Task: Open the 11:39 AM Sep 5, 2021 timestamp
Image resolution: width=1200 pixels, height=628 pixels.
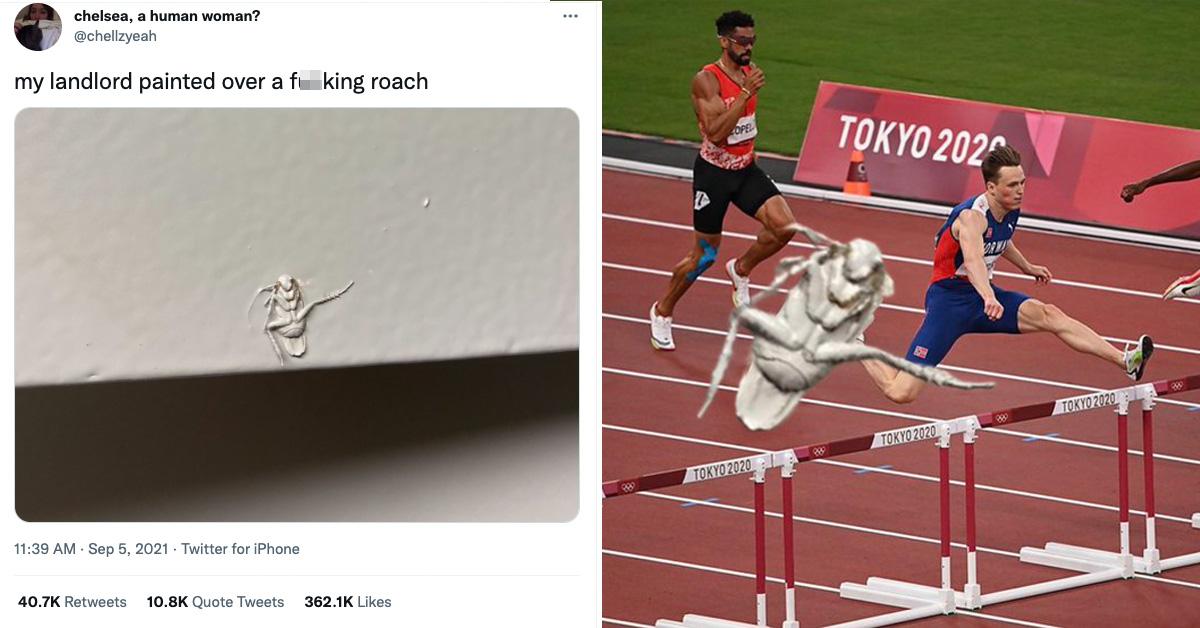Action: coord(91,549)
